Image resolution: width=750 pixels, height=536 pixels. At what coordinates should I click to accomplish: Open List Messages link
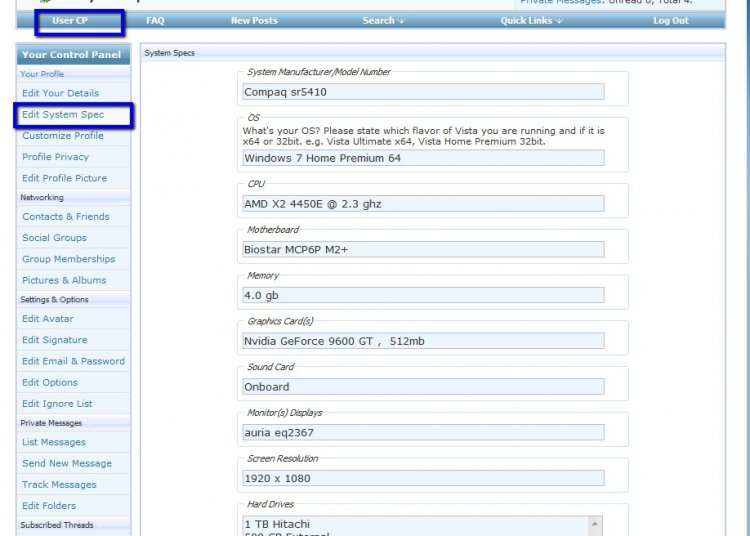click(54, 442)
